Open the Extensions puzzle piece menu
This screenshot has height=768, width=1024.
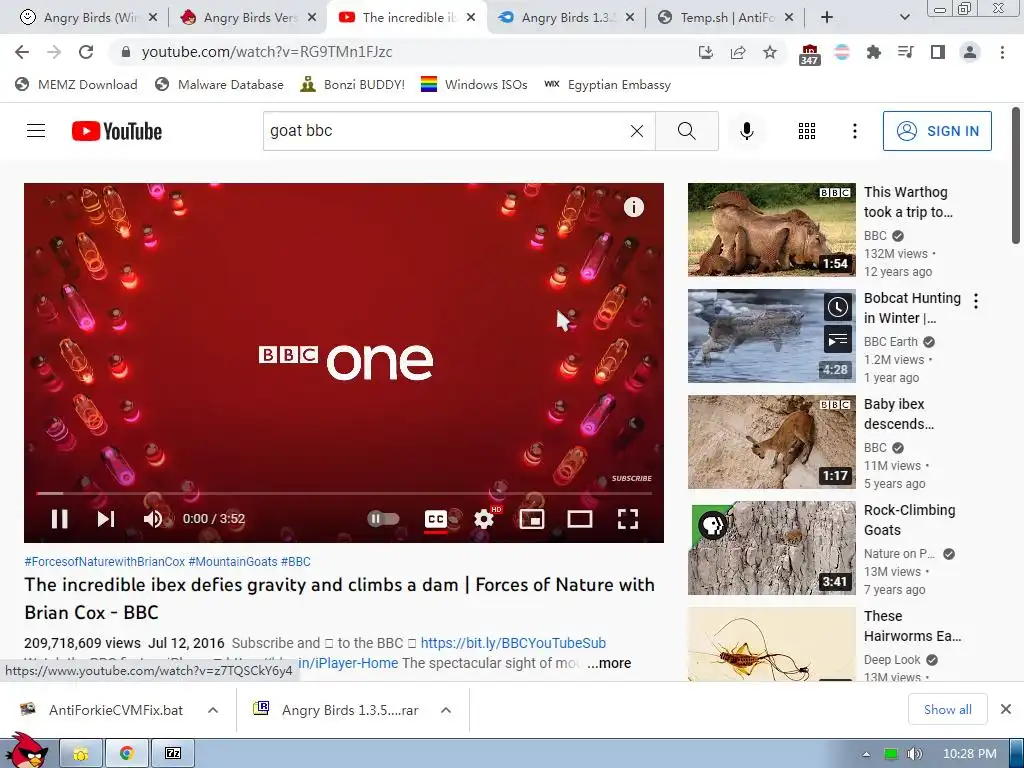coord(873,52)
